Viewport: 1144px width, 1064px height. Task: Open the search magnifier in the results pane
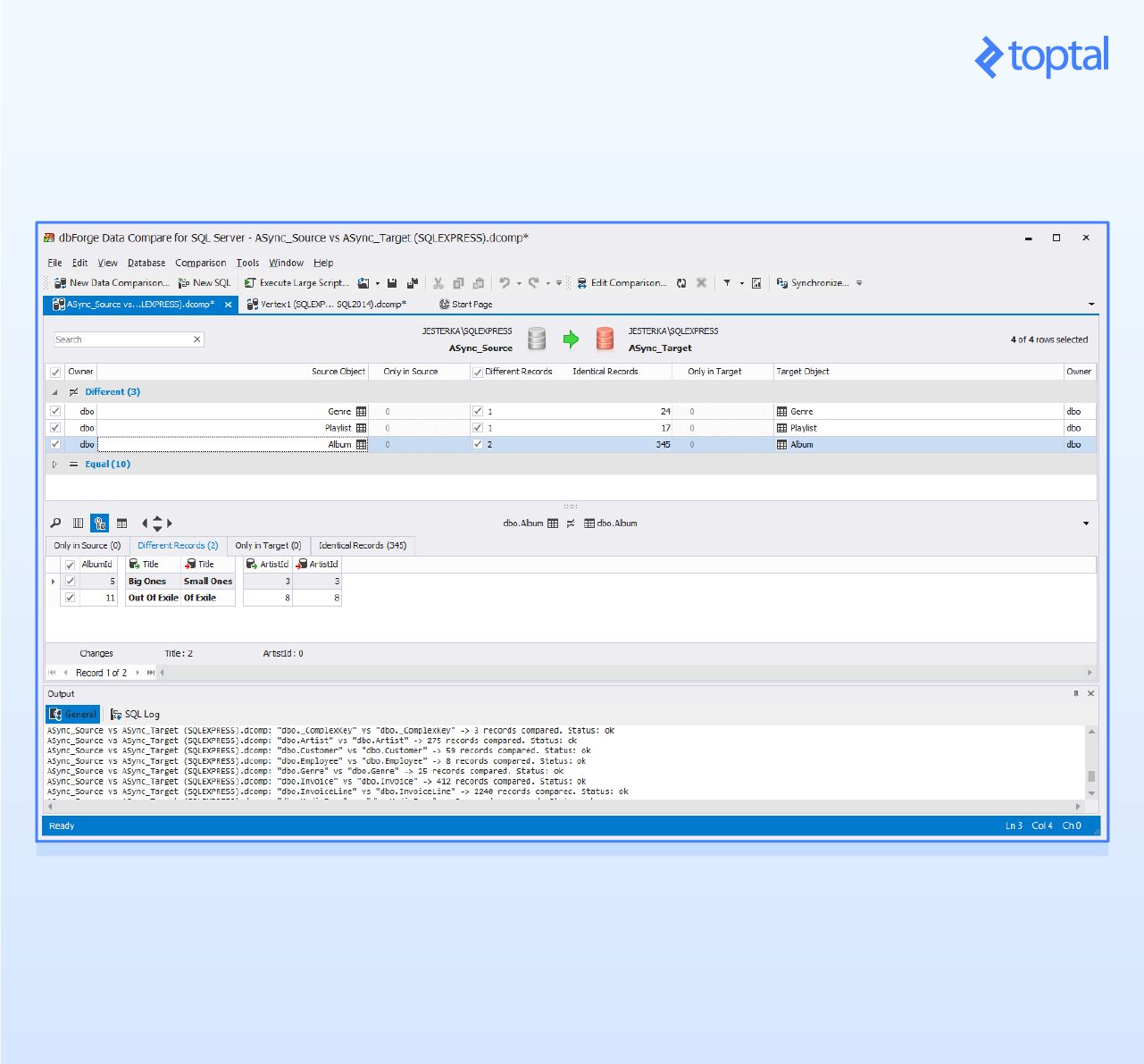55,523
